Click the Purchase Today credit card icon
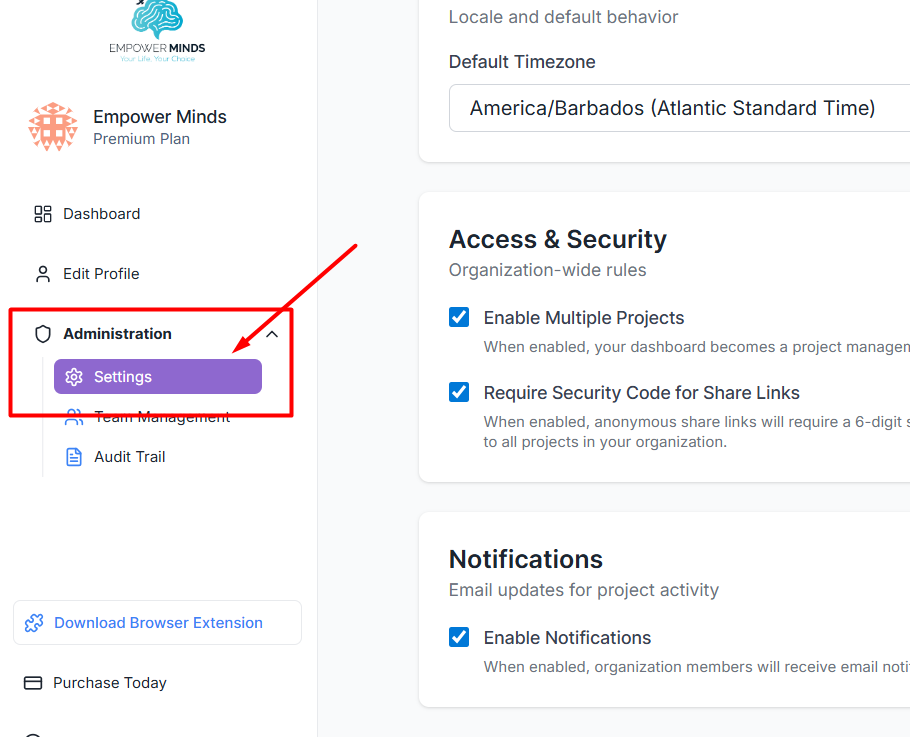 click(33, 683)
